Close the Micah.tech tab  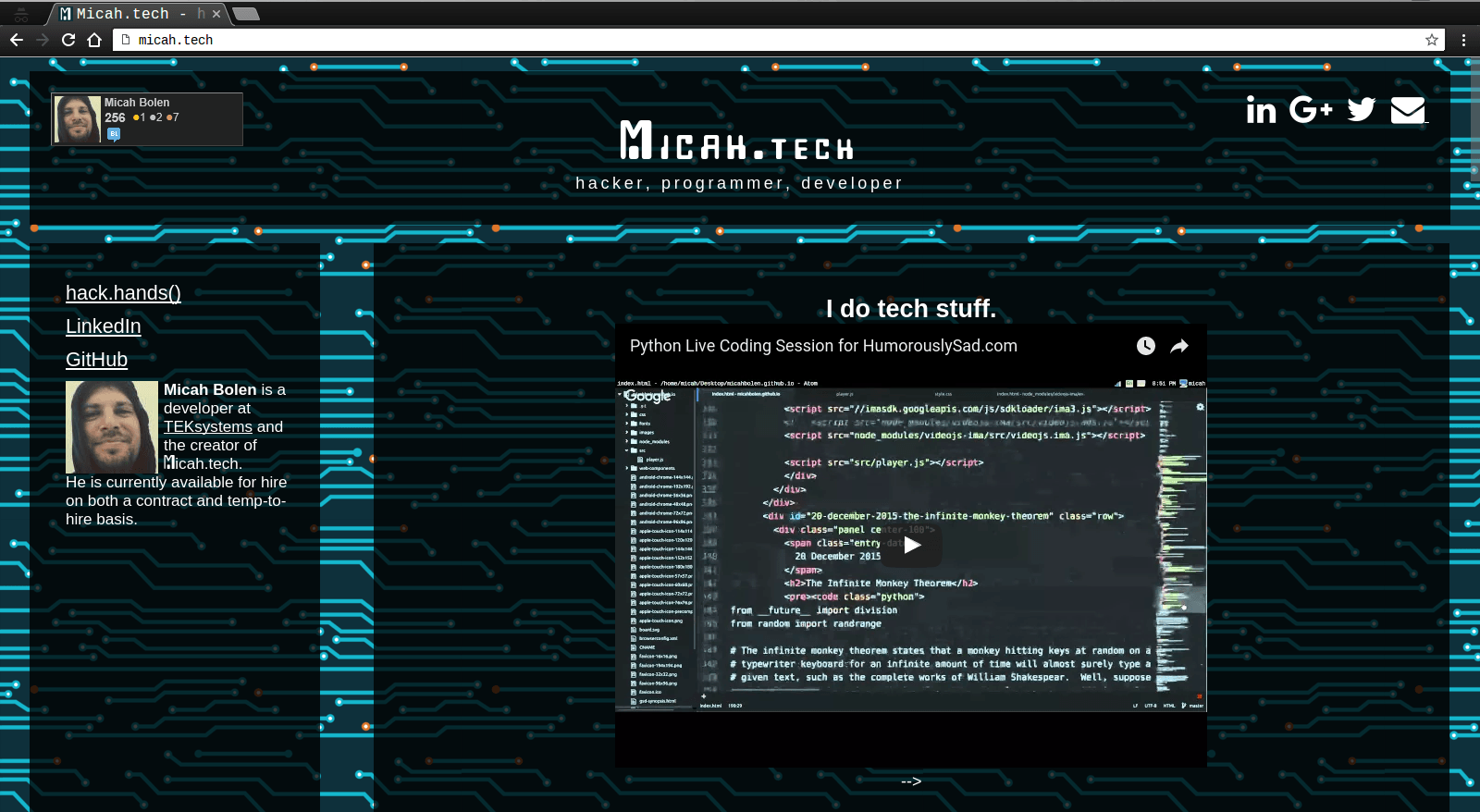pyautogui.click(x=216, y=14)
